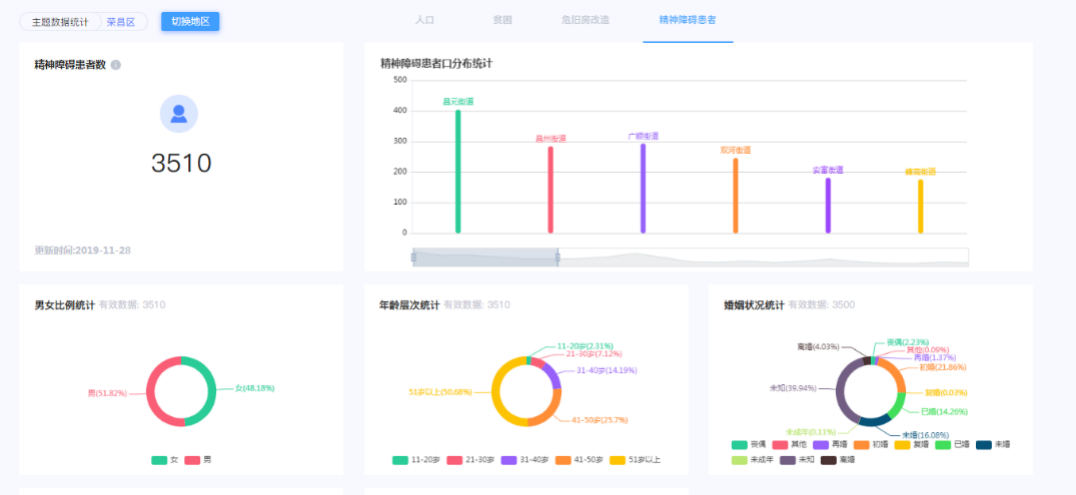1076x495 pixels.
Task: Open the 荣昌区 region selector
Action: click(120, 21)
